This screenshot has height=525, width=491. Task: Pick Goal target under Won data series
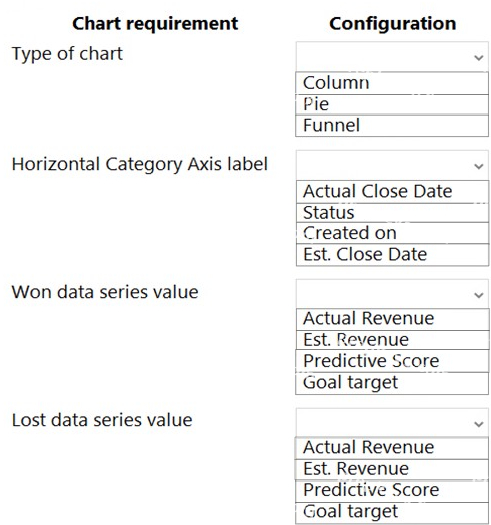coord(392,383)
